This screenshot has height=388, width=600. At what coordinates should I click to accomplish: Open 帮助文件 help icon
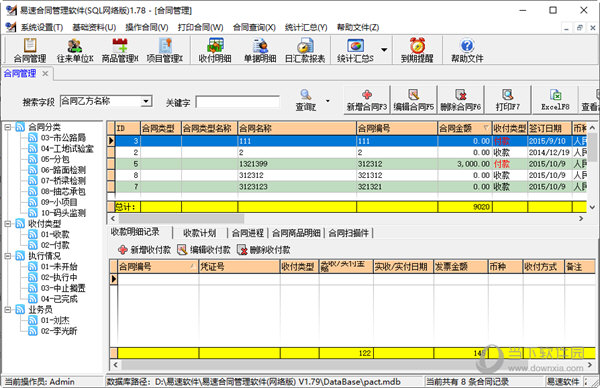[x=467, y=50]
